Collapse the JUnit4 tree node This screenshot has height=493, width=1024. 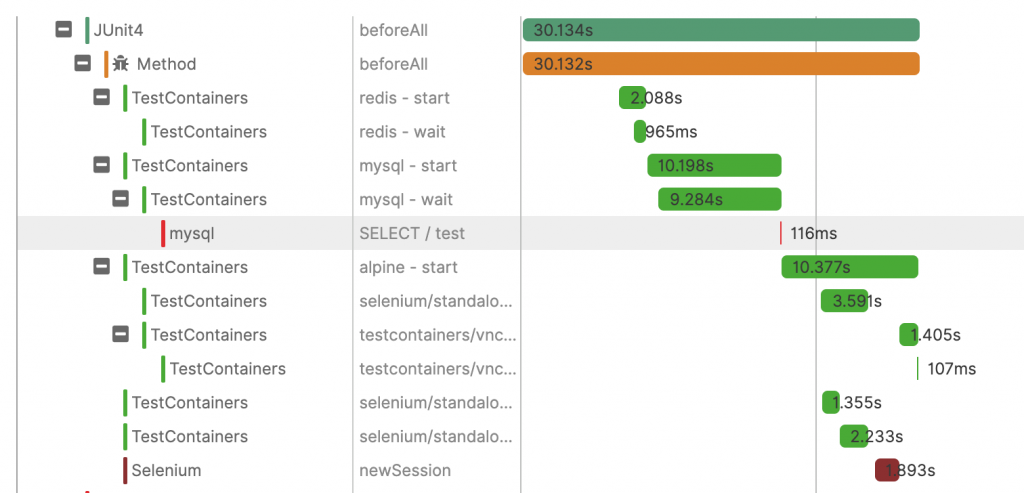pyautogui.click(x=63, y=29)
